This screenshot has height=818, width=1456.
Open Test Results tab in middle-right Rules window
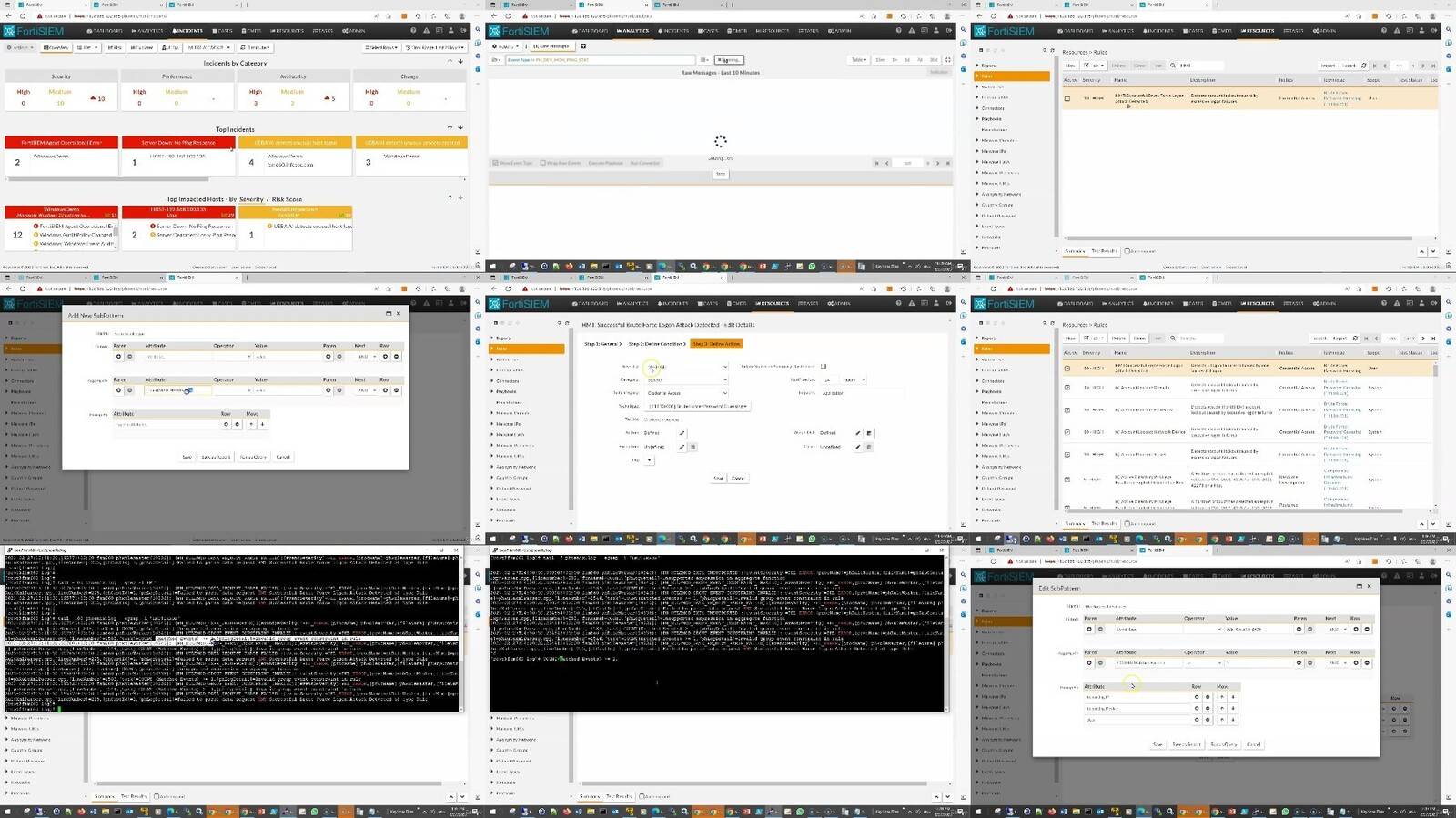coord(1104,523)
